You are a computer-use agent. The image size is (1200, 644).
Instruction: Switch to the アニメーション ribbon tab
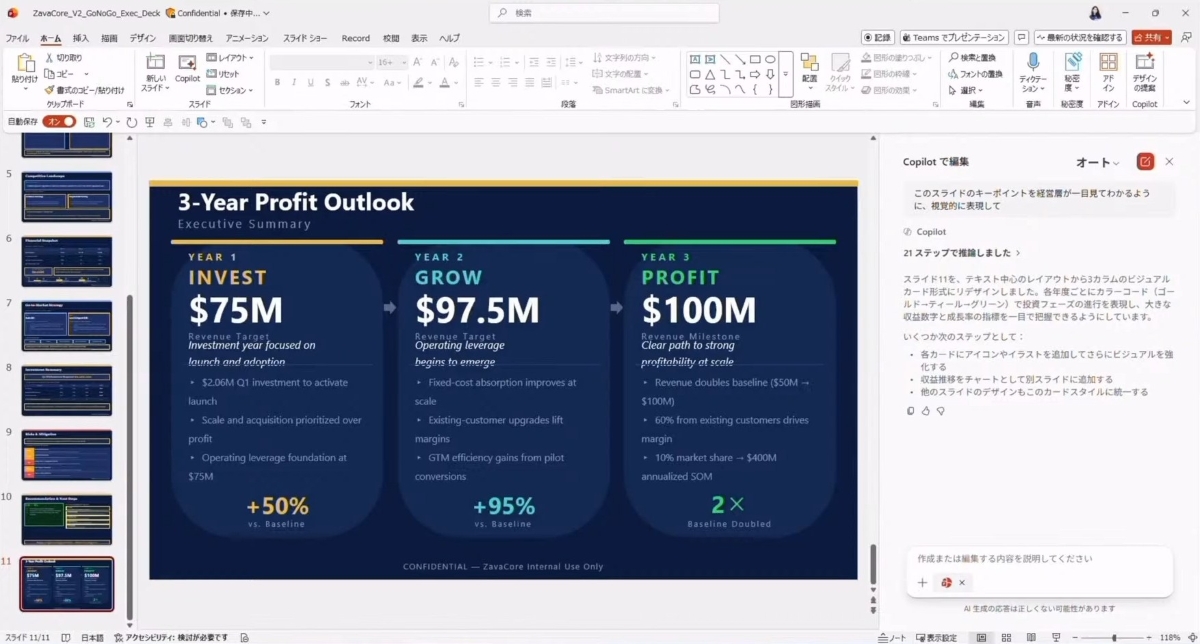(x=247, y=38)
